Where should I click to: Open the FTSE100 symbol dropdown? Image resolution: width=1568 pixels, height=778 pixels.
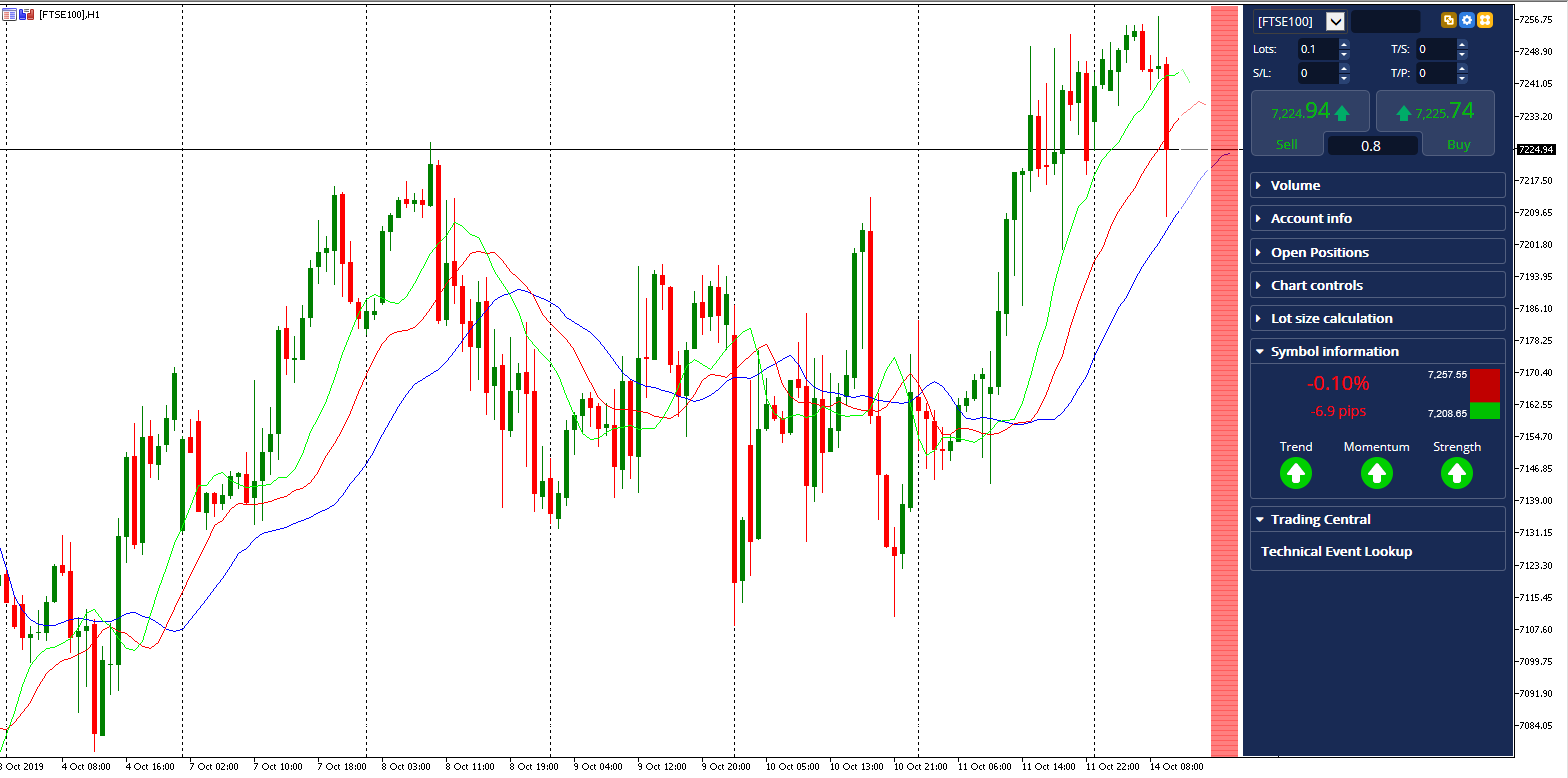pyautogui.click(x=1335, y=21)
